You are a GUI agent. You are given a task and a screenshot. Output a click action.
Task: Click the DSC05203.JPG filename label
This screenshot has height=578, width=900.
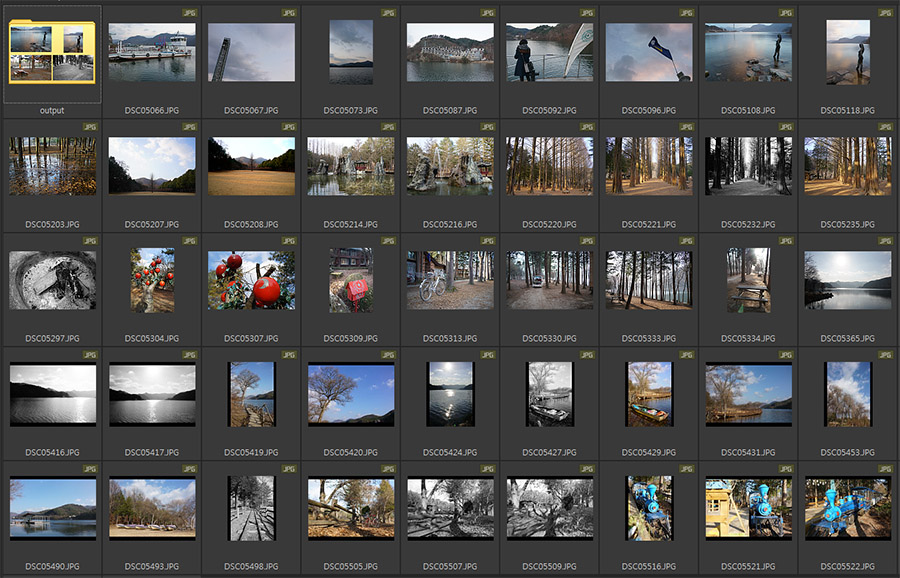[x=52, y=225]
